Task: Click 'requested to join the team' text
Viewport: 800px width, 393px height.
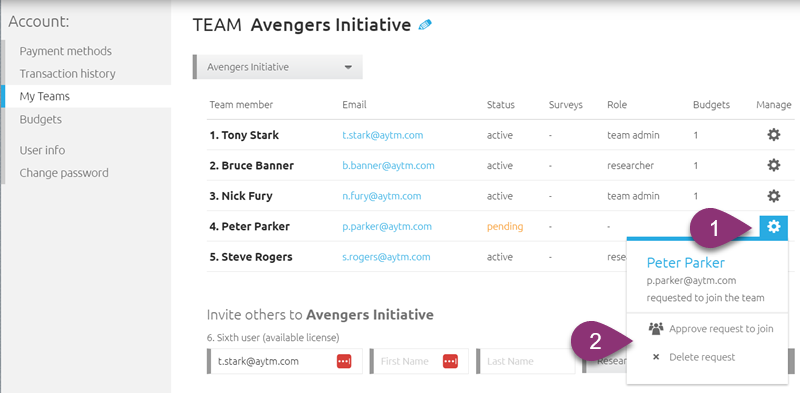Action: (x=705, y=298)
